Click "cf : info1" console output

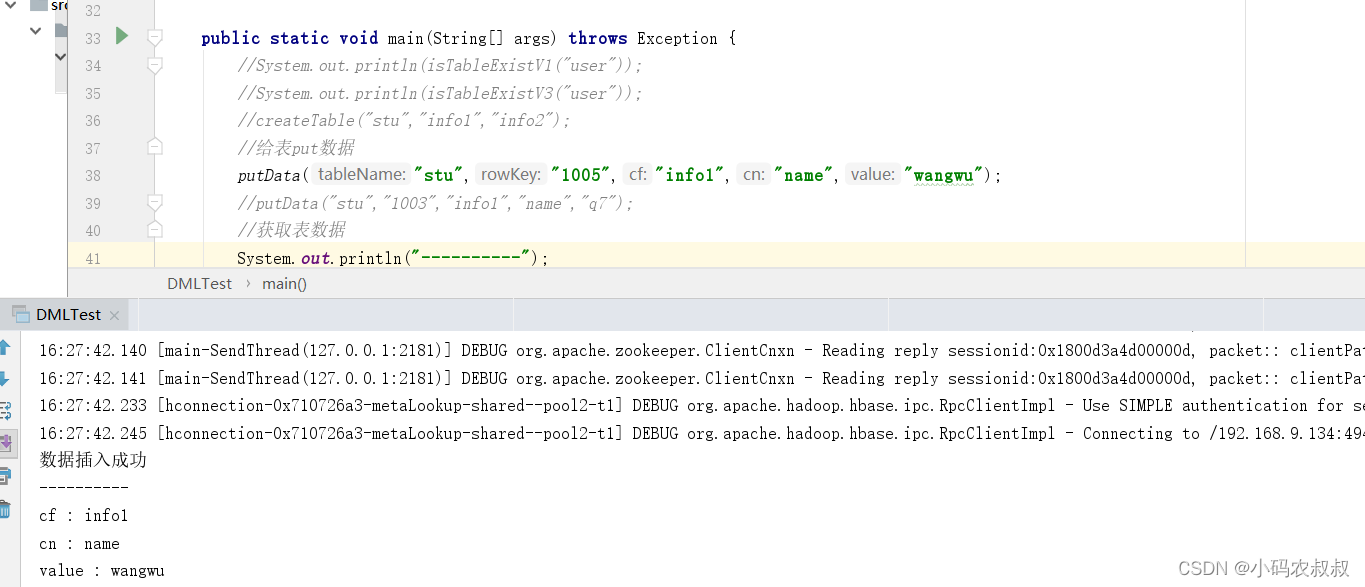point(84,516)
